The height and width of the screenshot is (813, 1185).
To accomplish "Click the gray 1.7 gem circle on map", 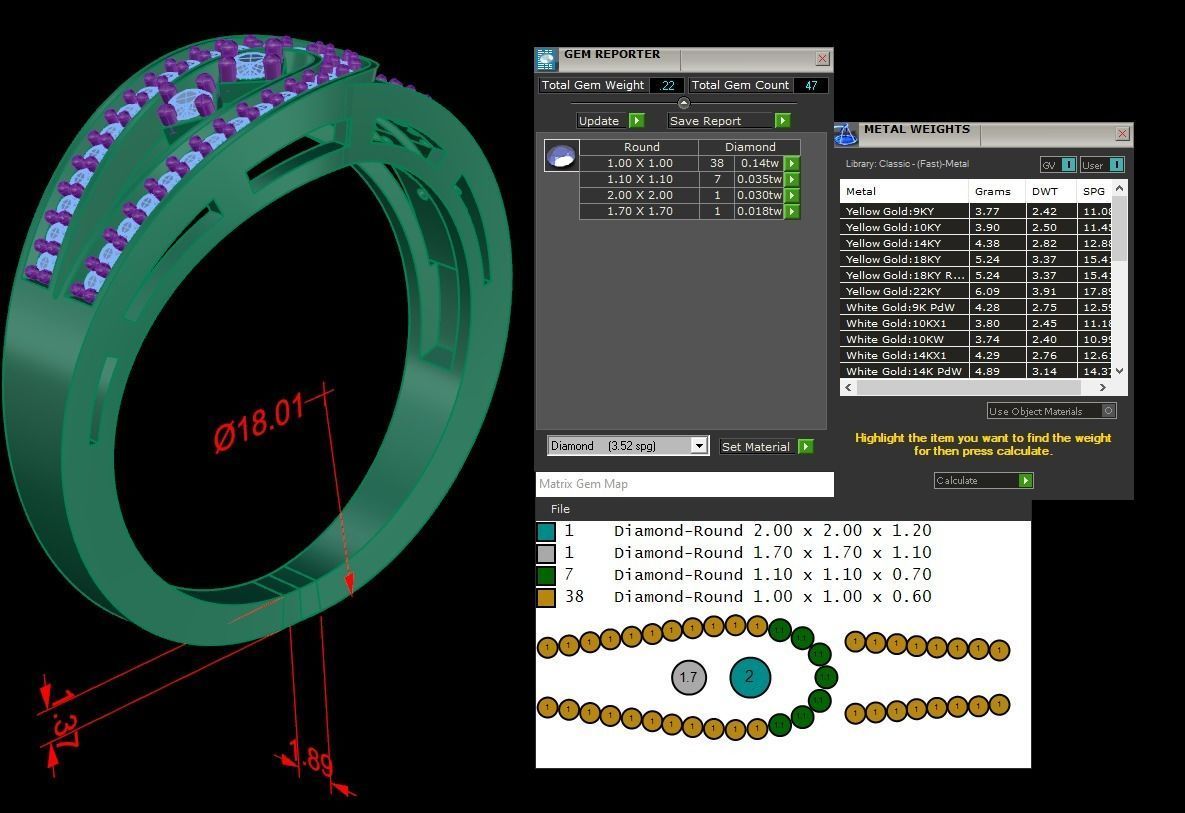I will pyautogui.click(x=688, y=677).
